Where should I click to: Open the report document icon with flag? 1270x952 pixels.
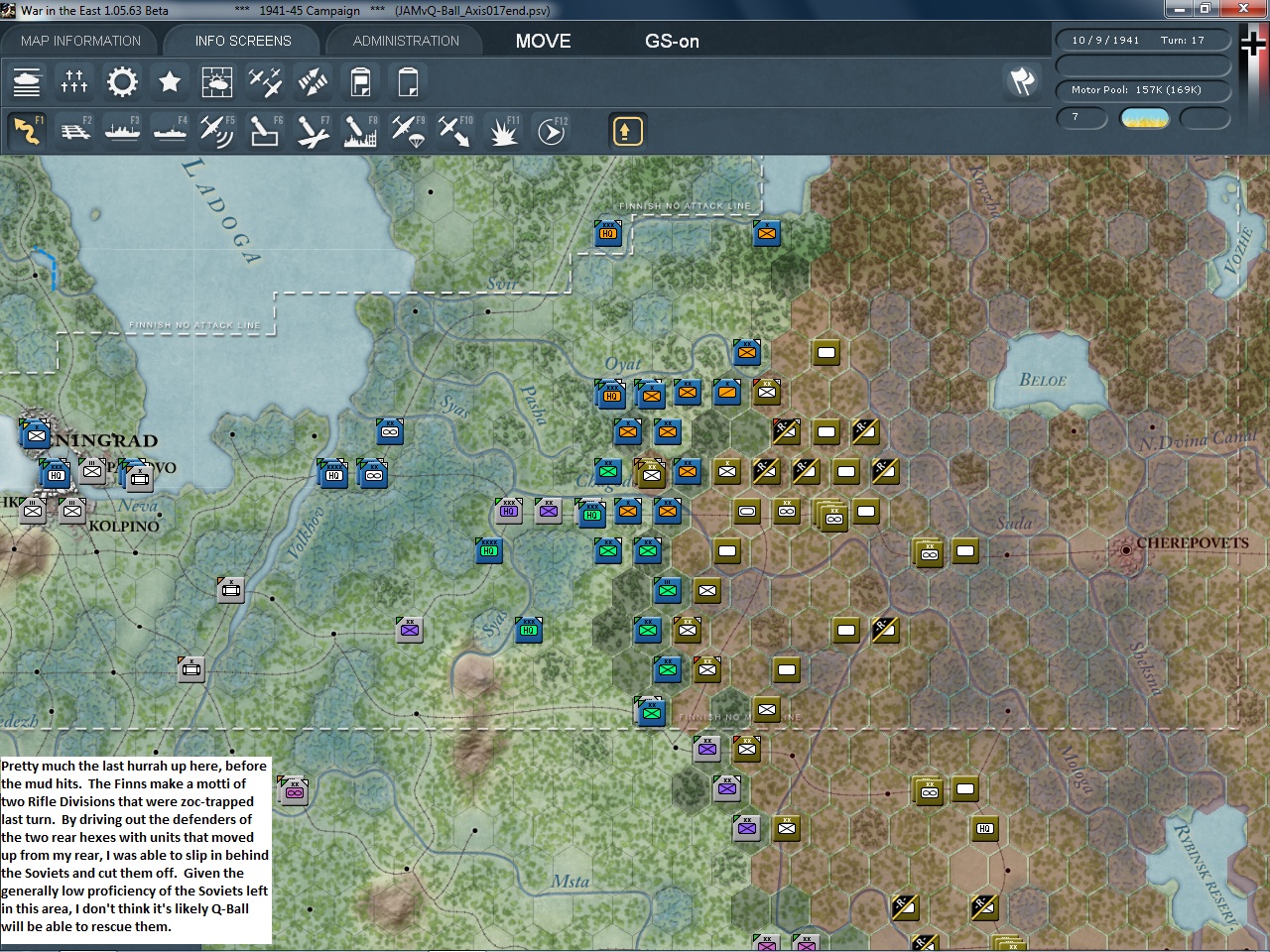tap(360, 81)
